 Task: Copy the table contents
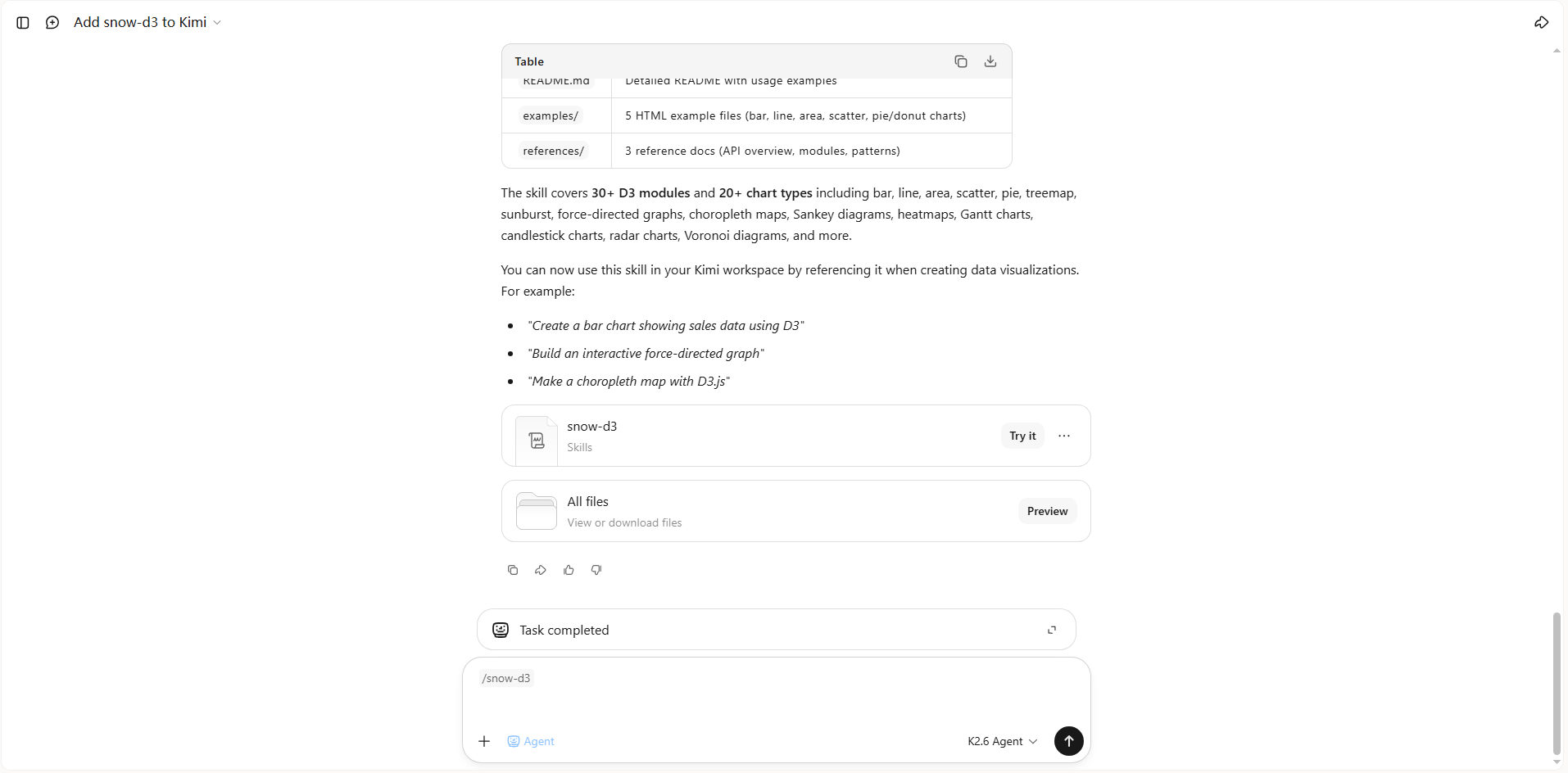[961, 61]
